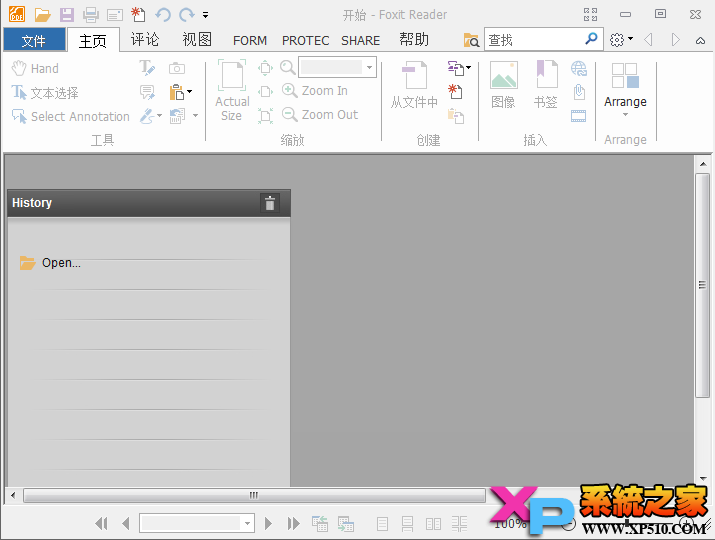Click the create from clipboard icon
This screenshot has height=540, width=715.
tap(455, 116)
